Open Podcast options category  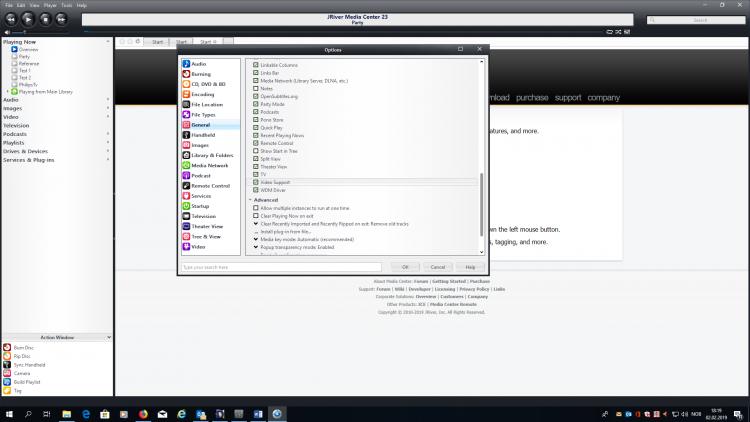(201, 176)
